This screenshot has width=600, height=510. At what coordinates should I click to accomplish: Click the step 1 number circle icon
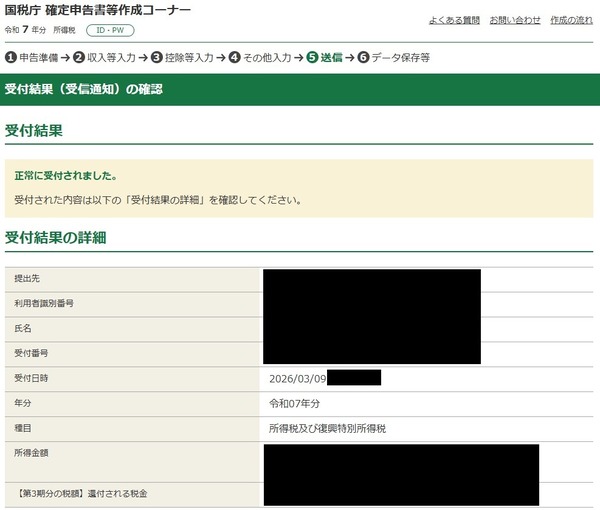click(11, 58)
